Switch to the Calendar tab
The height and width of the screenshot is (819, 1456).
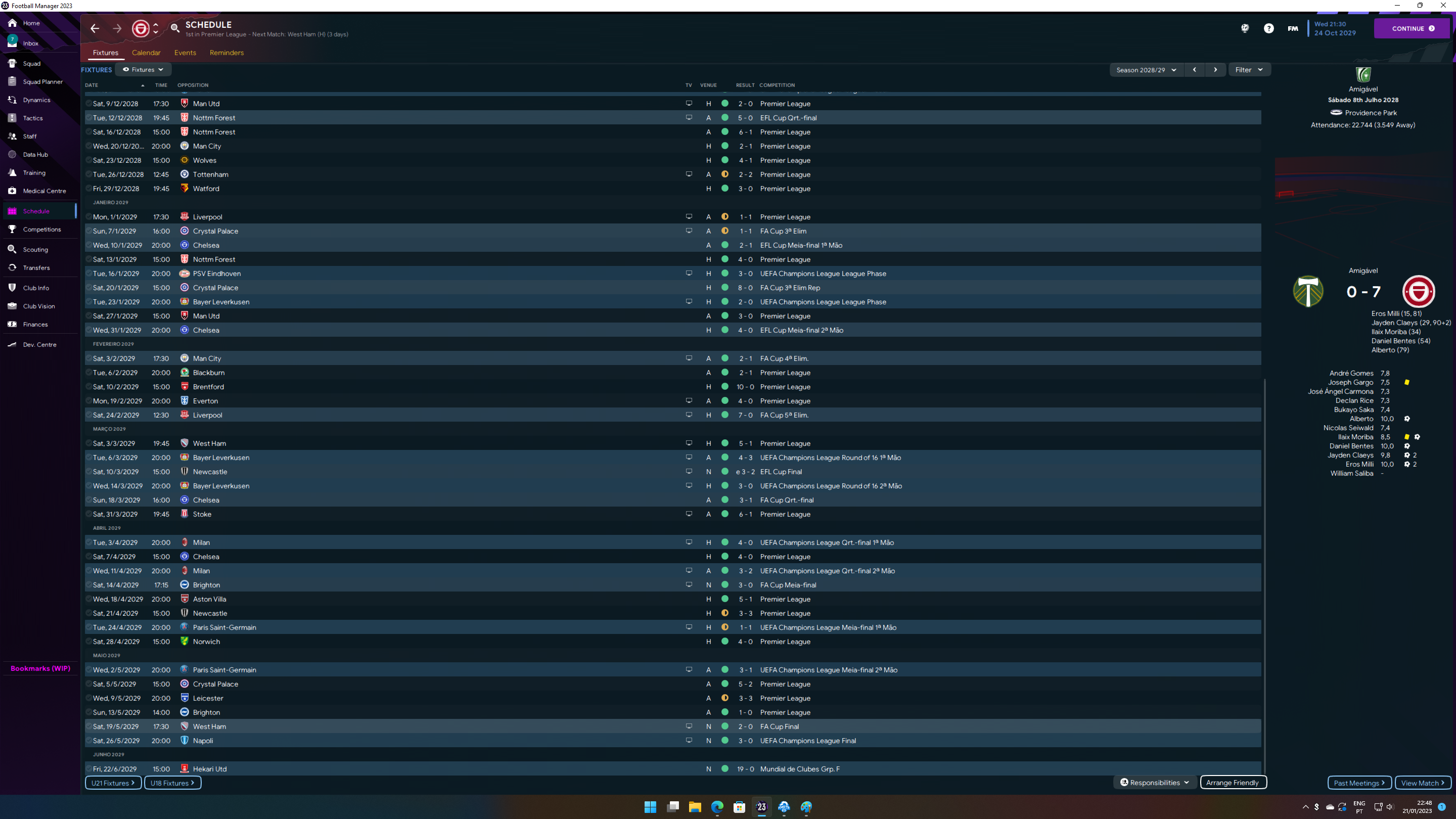coord(147,53)
